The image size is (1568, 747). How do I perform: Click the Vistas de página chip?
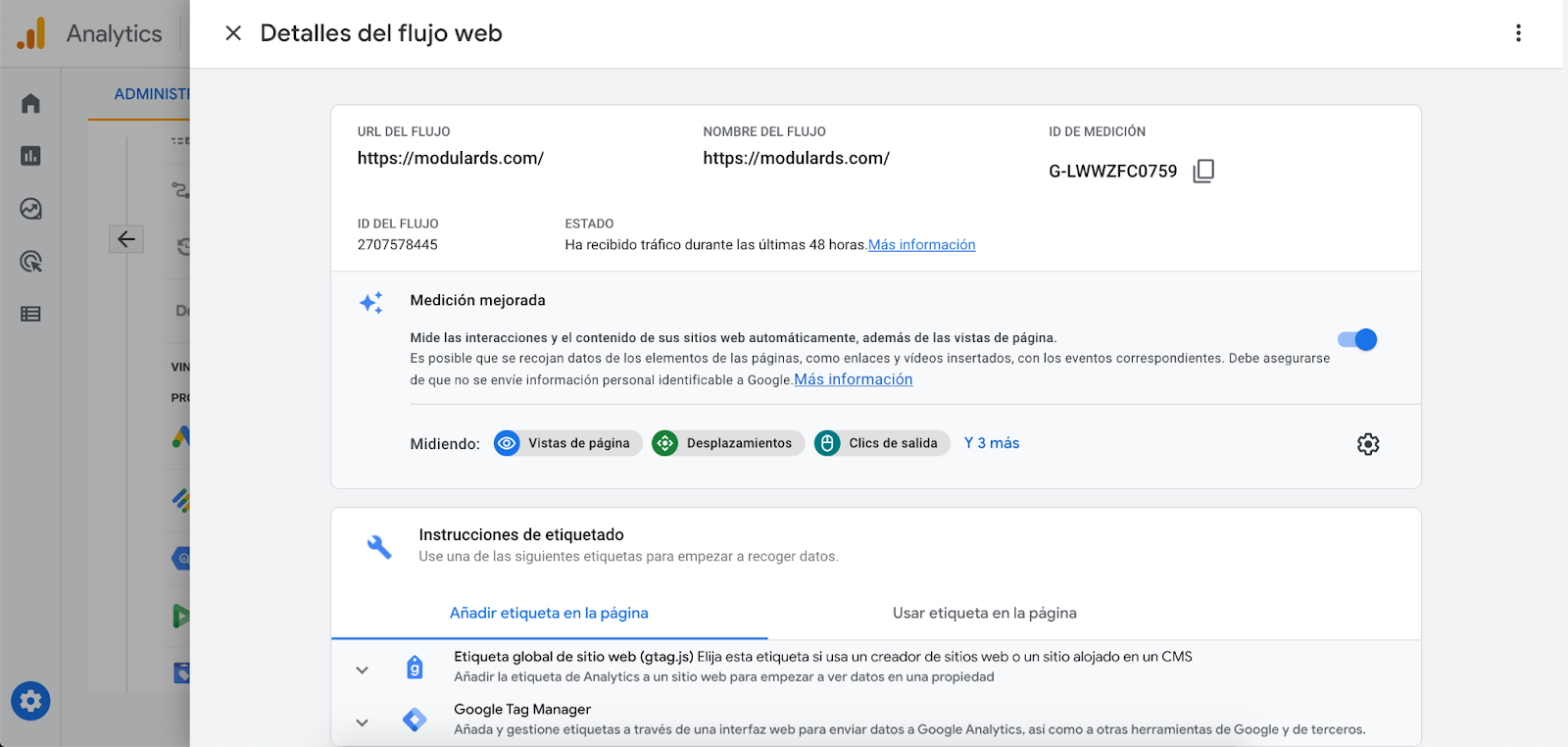point(568,443)
